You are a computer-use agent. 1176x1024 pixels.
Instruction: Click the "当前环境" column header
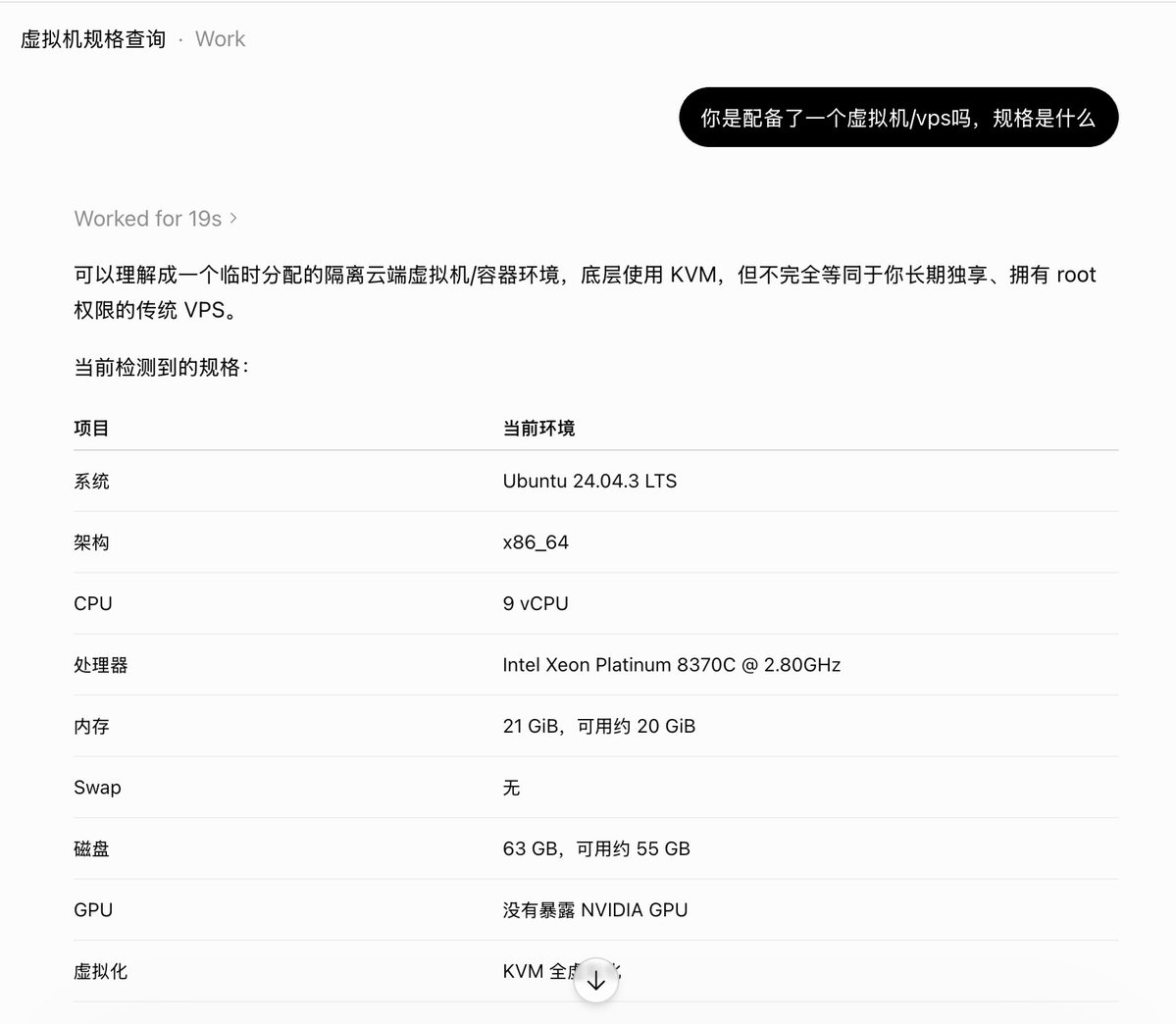point(538,429)
